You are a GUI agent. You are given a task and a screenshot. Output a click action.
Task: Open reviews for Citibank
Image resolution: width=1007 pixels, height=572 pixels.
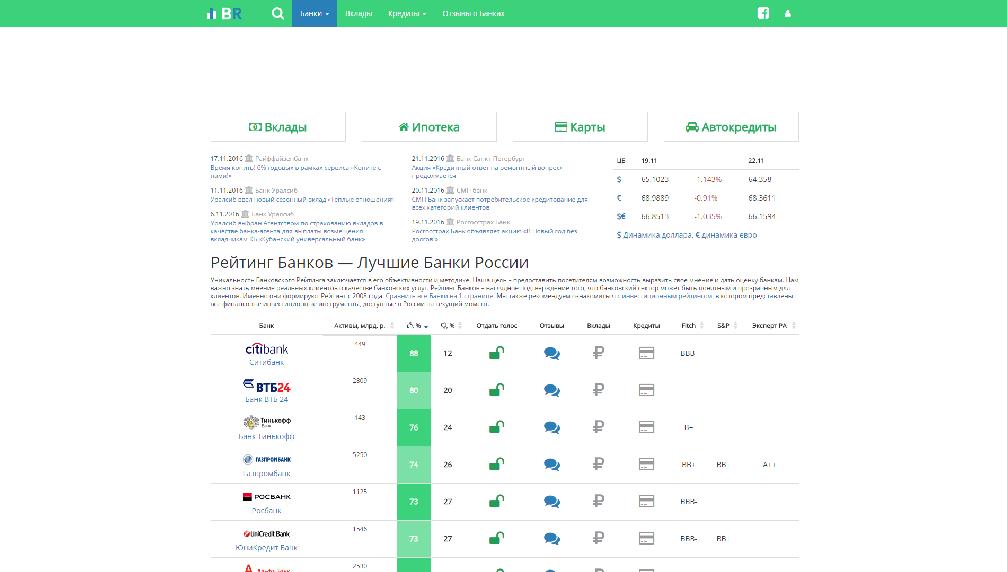[552, 353]
